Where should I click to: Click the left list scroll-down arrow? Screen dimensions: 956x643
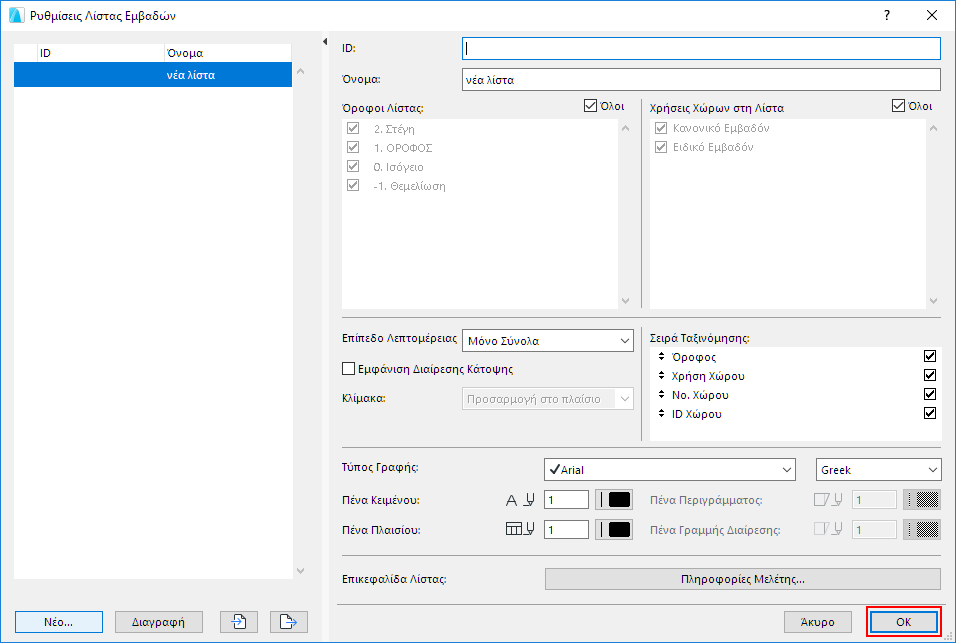tap(300, 570)
